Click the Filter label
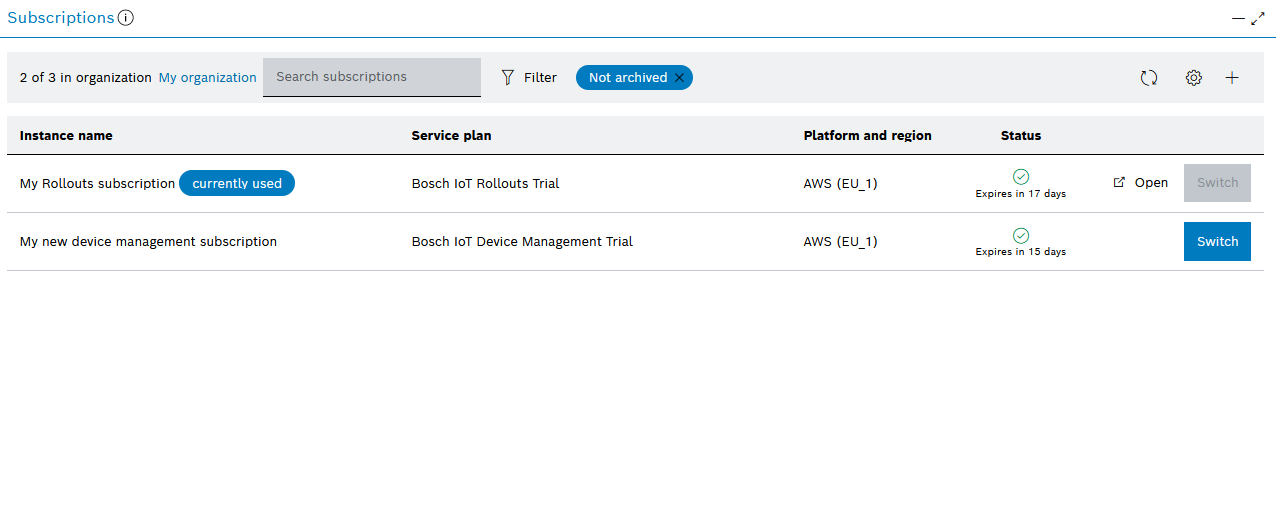This screenshot has height=510, width=1276. click(540, 77)
